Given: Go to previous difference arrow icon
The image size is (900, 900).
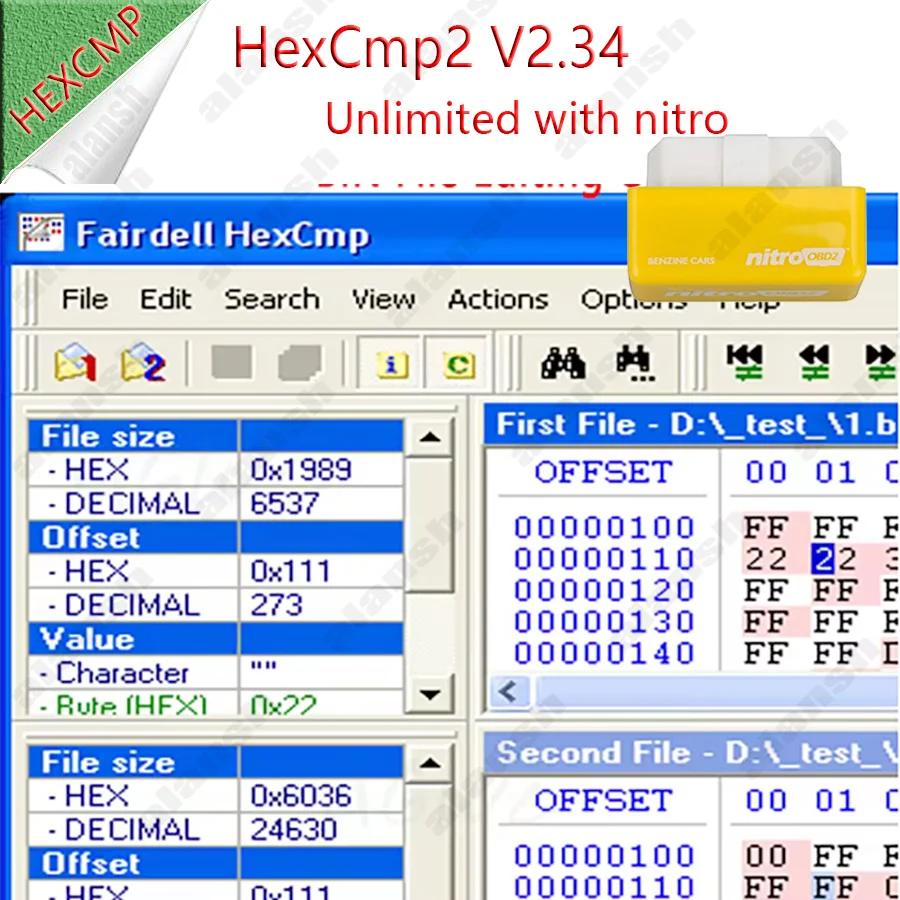Looking at the screenshot, I should coord(815,361).
